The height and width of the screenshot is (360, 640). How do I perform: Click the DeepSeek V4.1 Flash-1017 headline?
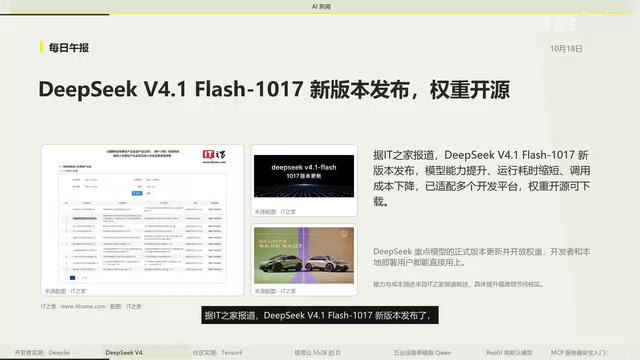click(274, 89)
